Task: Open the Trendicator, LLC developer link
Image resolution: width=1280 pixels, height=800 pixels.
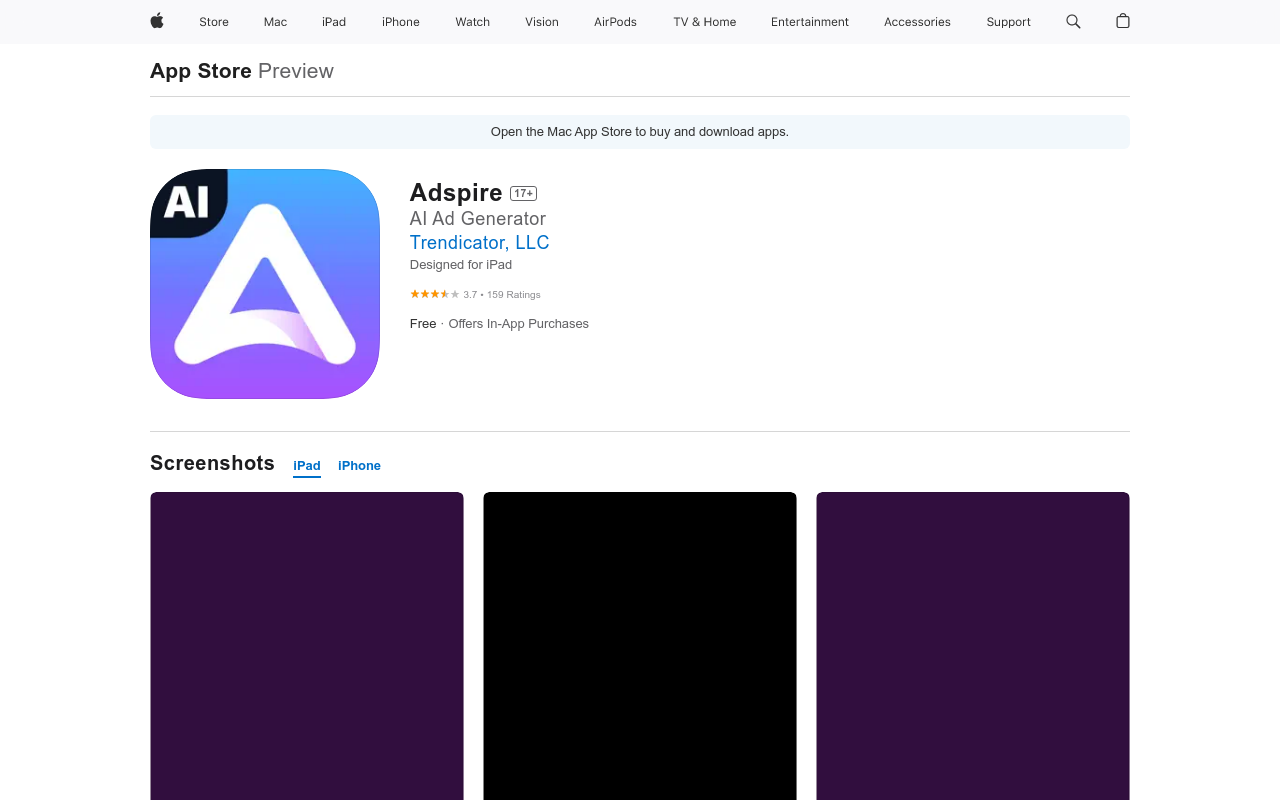Action: pos(479,242)
